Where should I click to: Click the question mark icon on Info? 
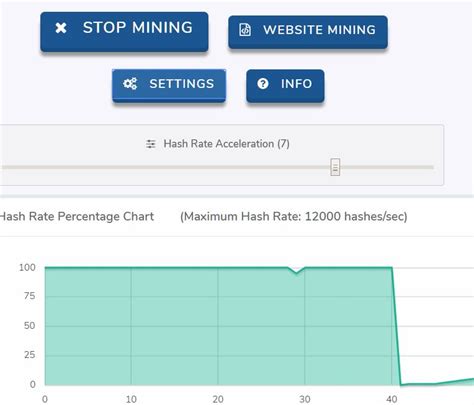(263, 84)
